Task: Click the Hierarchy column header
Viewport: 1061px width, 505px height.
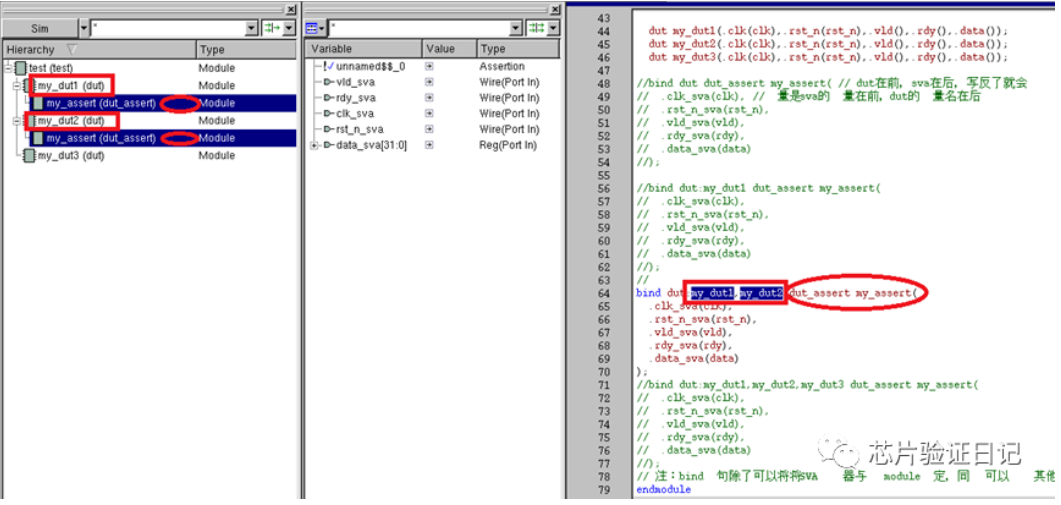Action: [99, 49]
